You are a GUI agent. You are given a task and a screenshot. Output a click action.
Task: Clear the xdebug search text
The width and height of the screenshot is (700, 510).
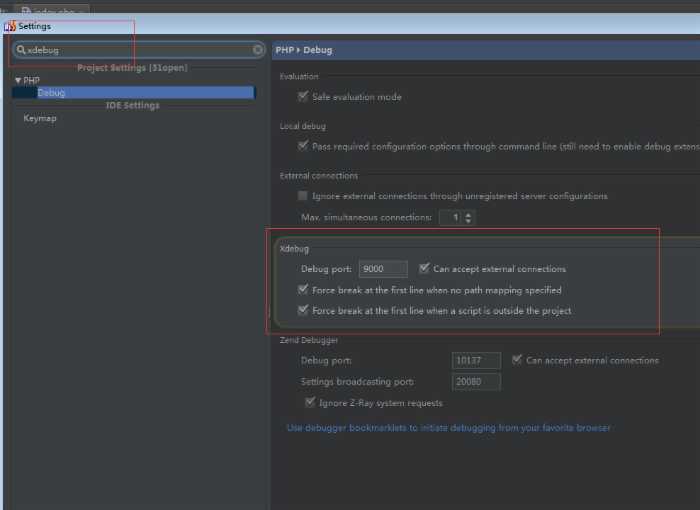click(258, 50)
